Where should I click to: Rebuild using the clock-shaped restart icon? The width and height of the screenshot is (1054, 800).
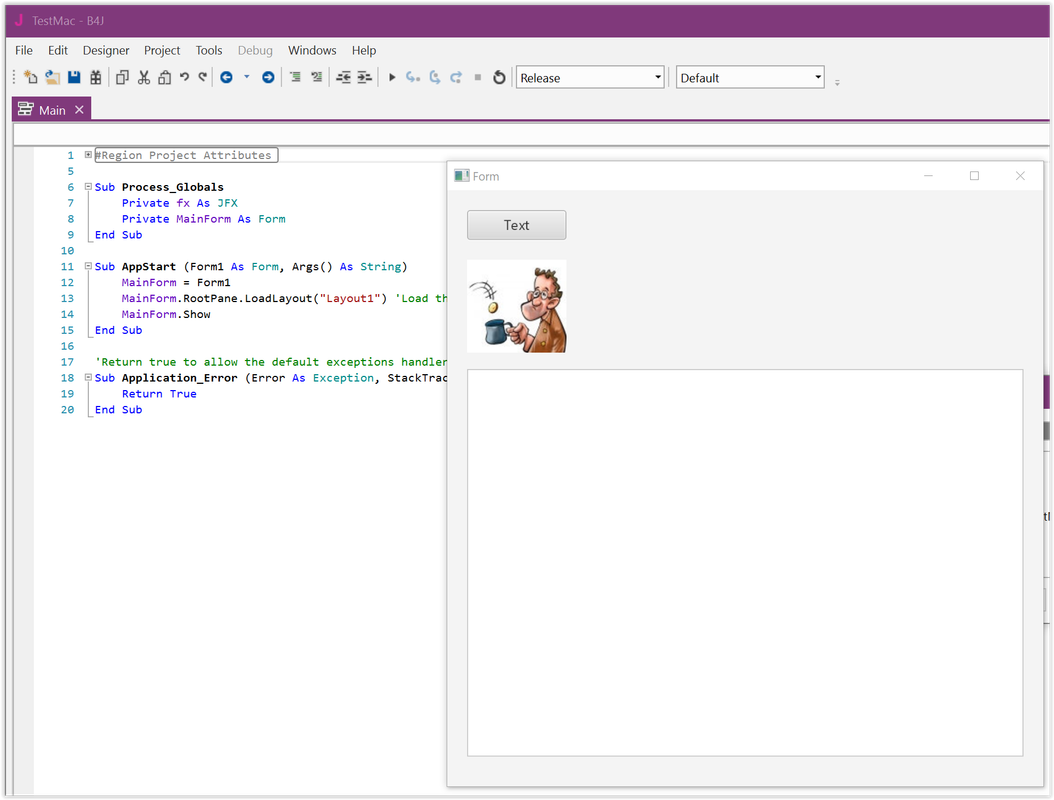[x=498, y=77]
